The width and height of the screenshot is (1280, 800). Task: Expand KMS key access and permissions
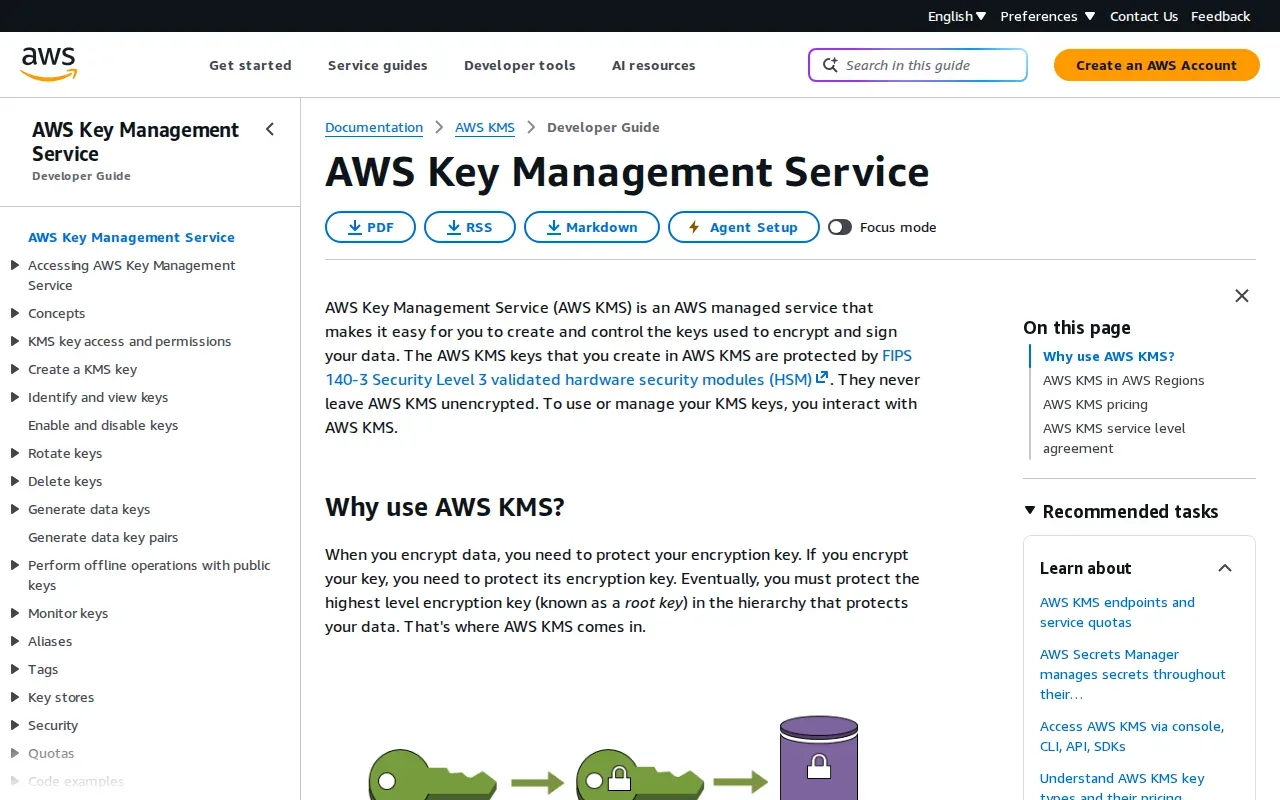(x=15, y=341)
